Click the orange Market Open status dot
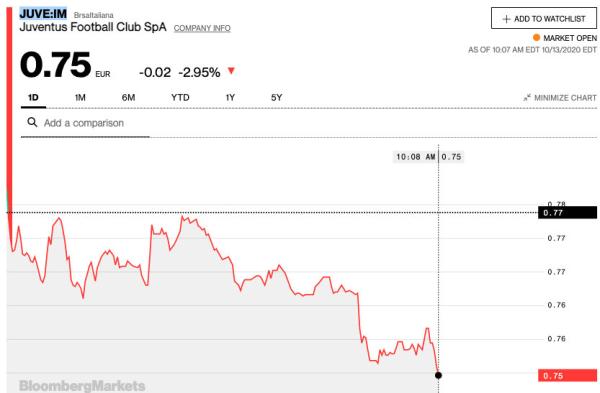Viewport: 600px width, 393px height. (x=536, y=38)
